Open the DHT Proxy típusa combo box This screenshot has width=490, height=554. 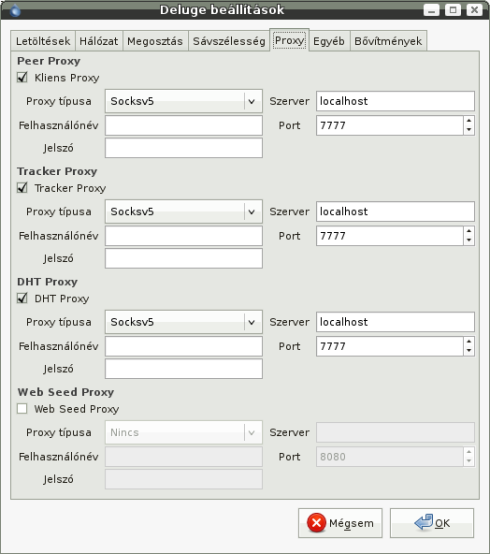coord(184,322)
